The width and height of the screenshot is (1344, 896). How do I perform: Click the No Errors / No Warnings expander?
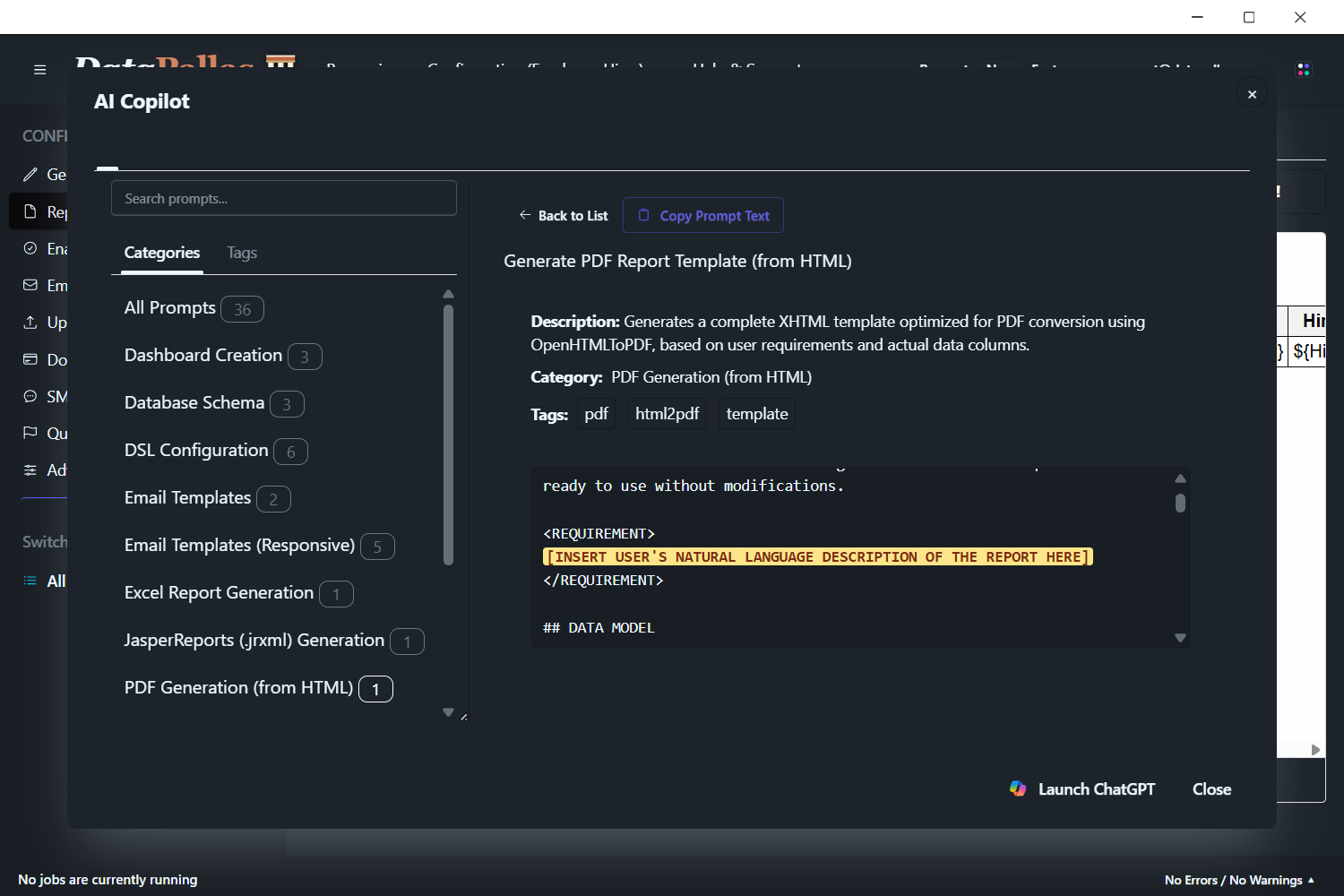point(1239,880)
